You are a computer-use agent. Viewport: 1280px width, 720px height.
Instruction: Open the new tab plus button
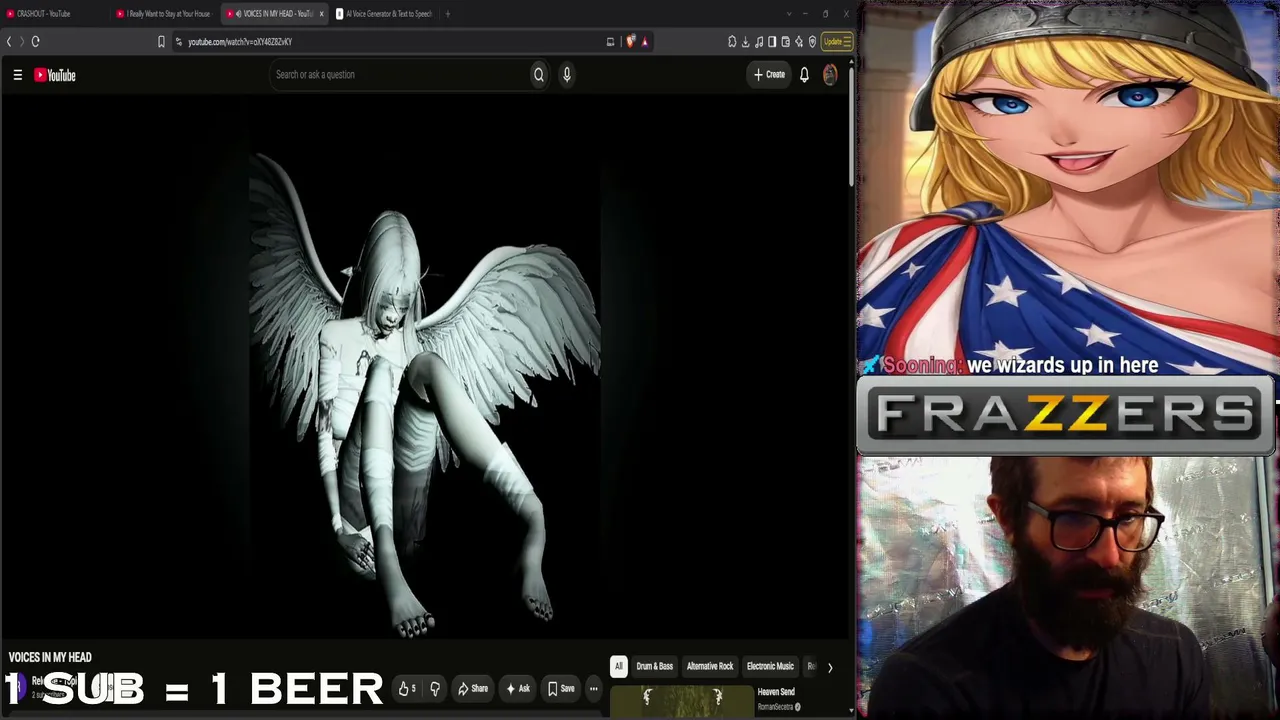tap(447, 14)
